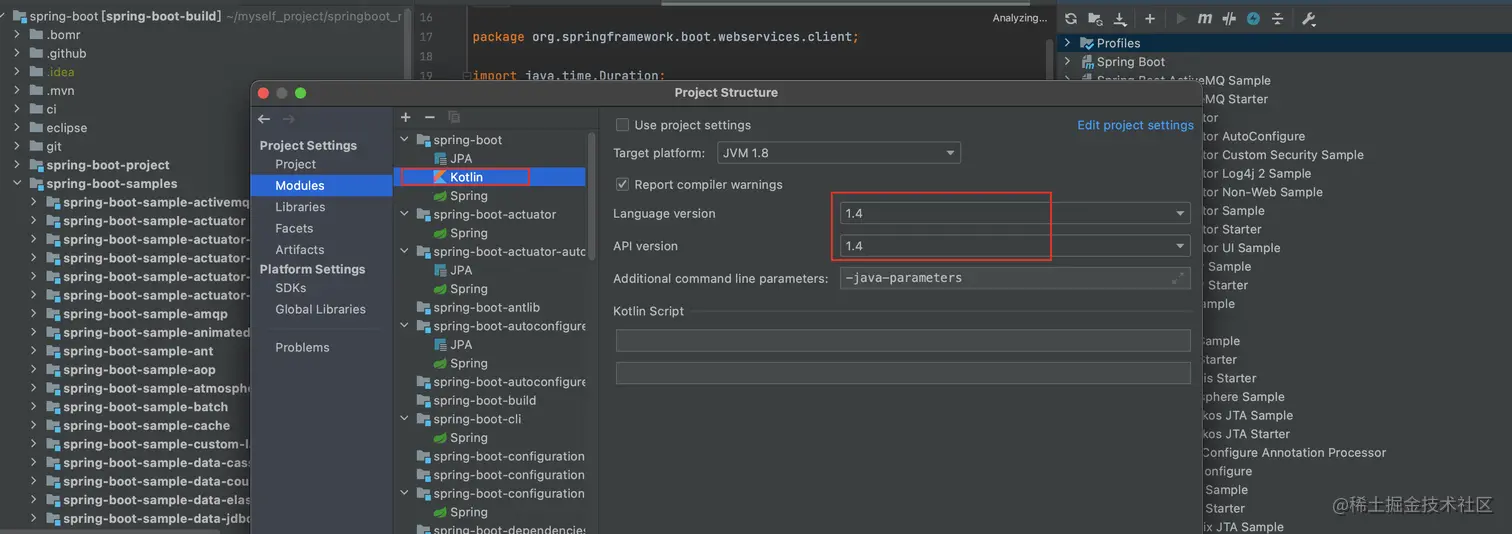Viewport: 1512px width, 534px height.
Task: Expand the Profiles node in Maven panel
Action: [x=1067, y=43]
